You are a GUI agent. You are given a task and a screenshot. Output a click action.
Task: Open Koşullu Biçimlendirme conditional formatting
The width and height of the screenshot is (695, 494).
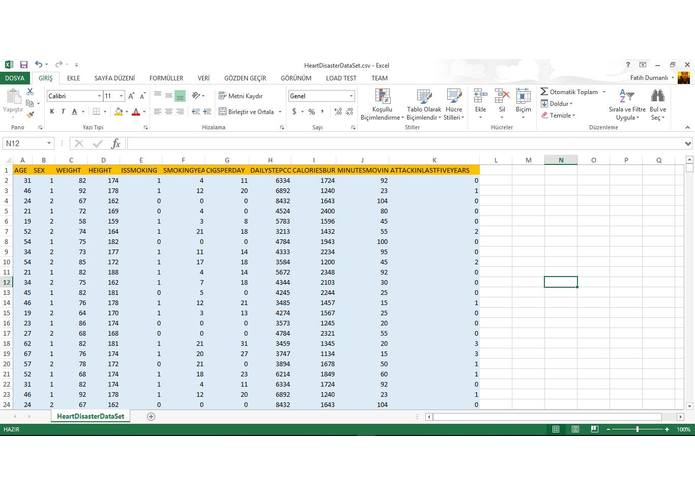(382, 105)
